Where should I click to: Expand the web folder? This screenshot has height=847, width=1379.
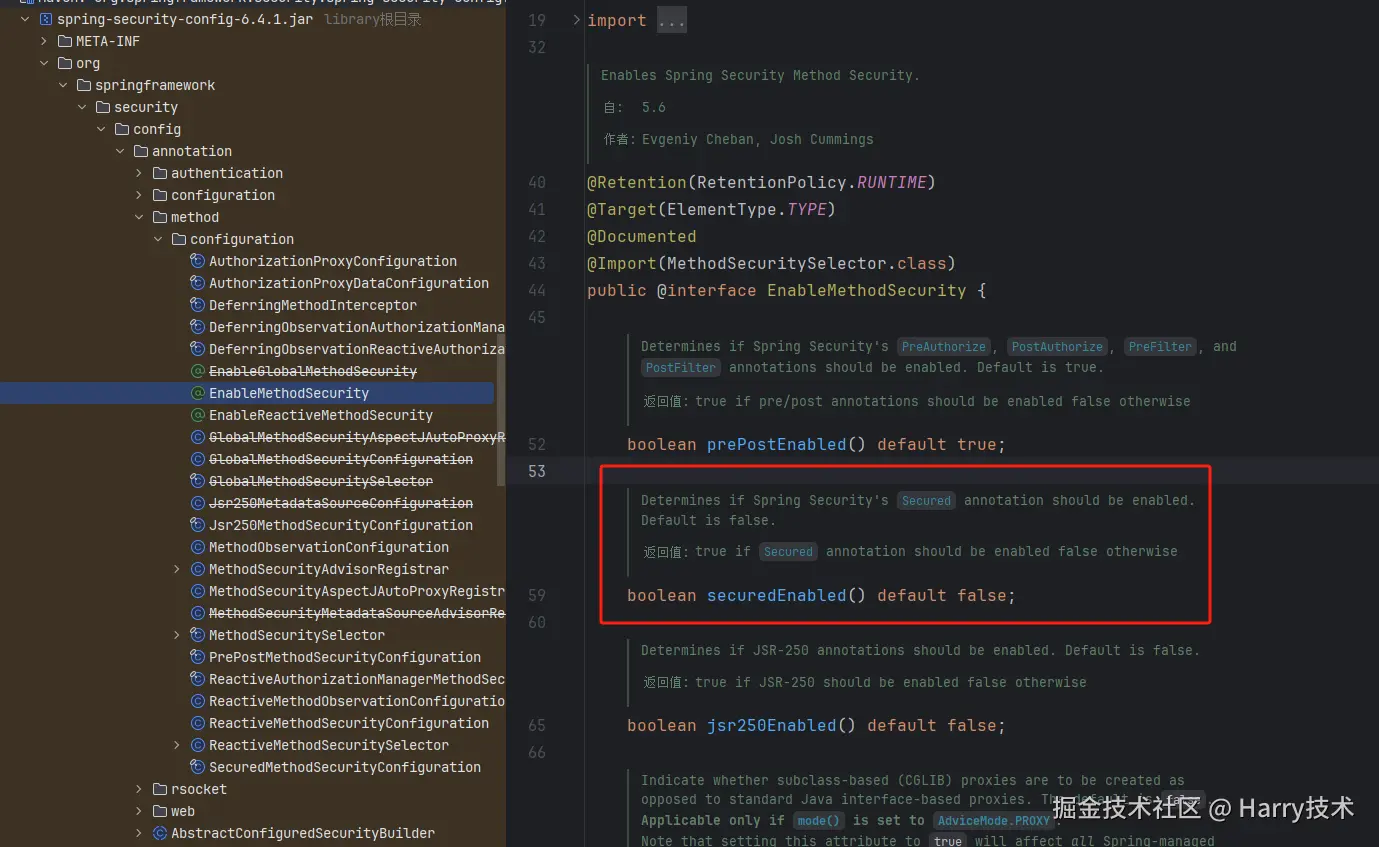pos(139,811)
